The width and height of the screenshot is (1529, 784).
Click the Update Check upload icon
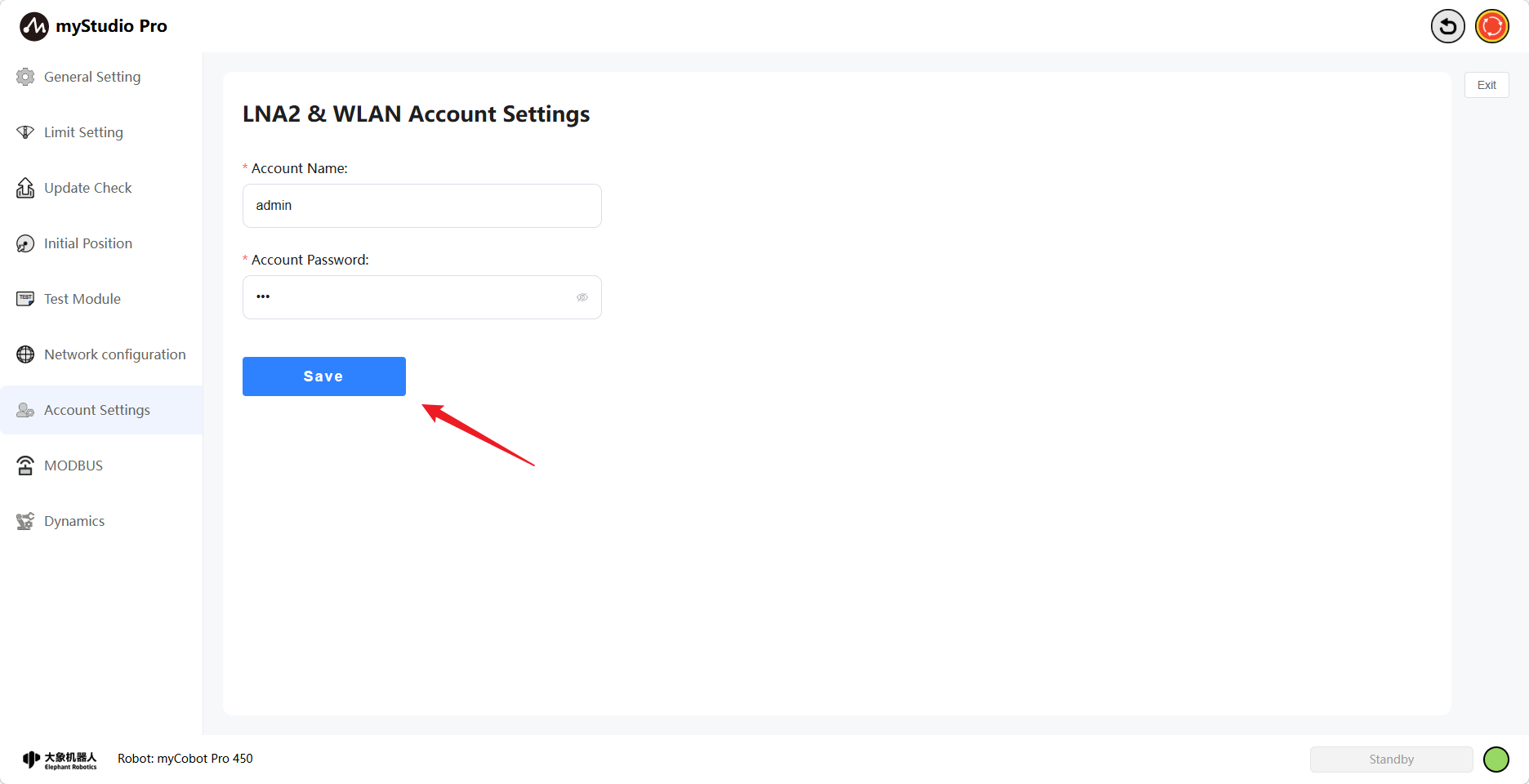click(x=25, y=188)
